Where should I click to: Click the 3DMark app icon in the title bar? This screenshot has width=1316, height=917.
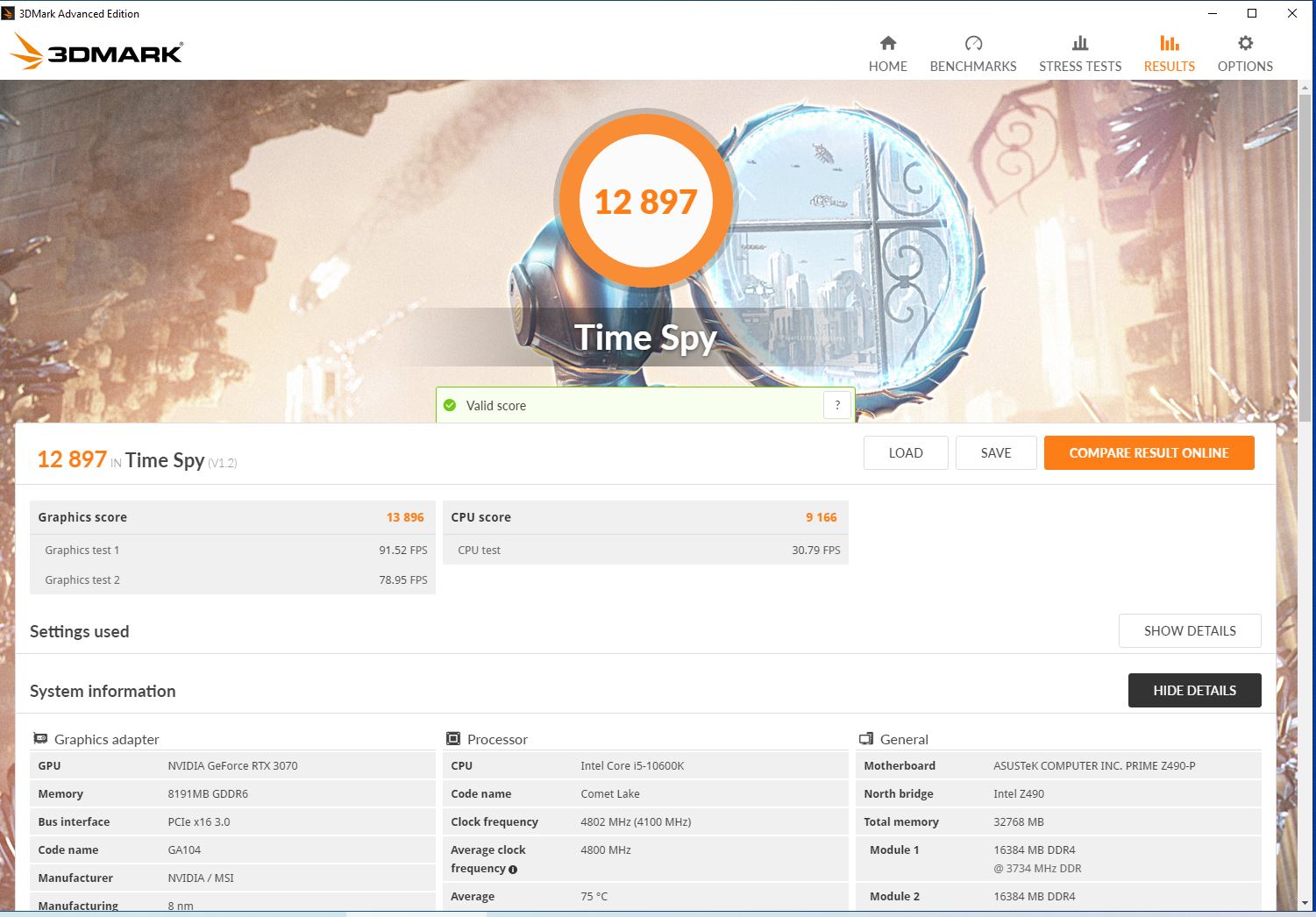click(x=9, y=13)
